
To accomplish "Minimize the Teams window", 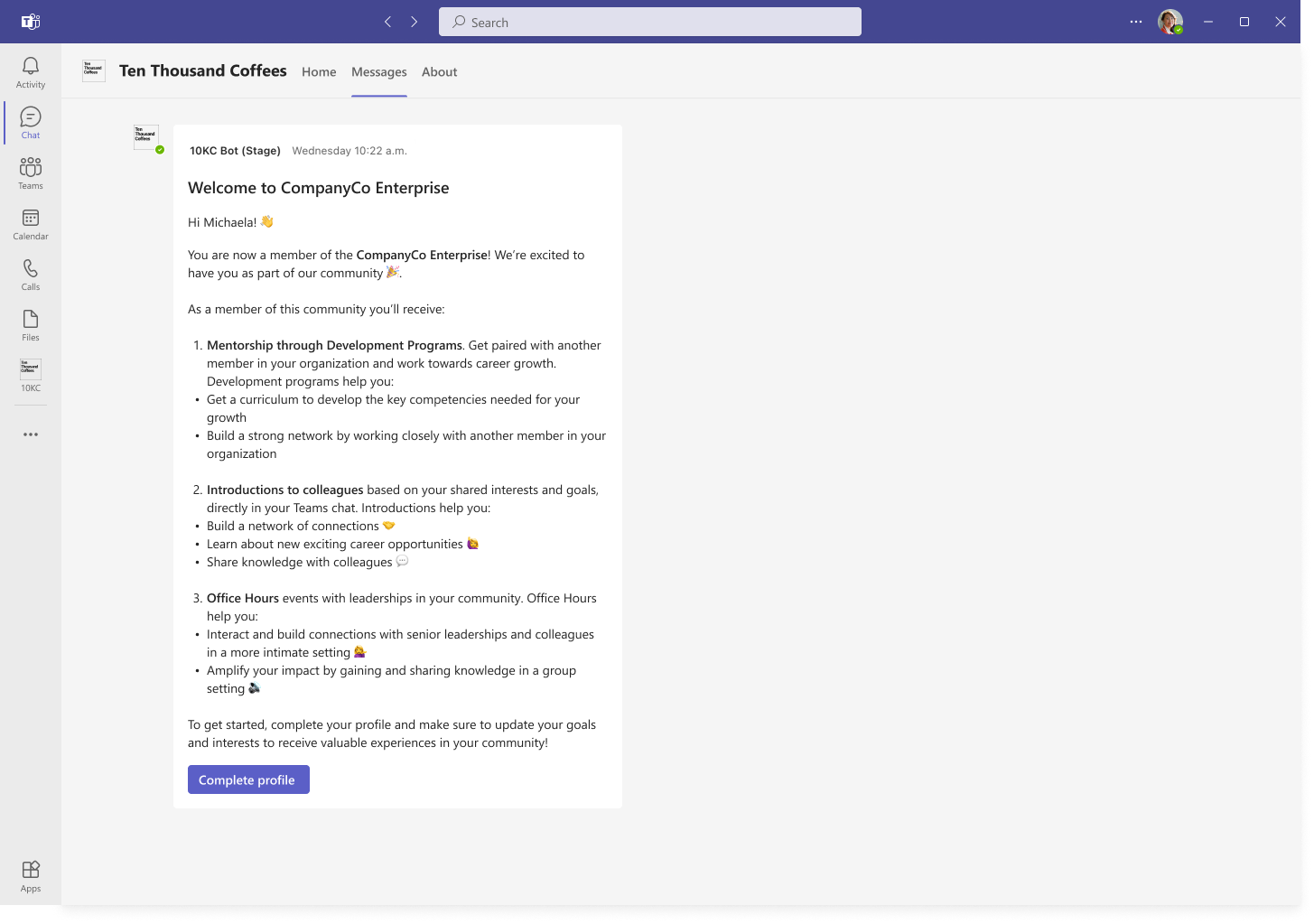I will [x=1208, y=22].
